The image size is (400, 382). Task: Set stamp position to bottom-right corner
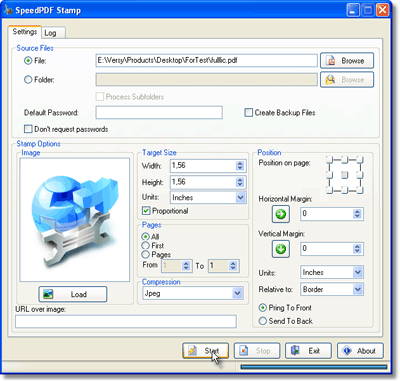tap(360, 190)
